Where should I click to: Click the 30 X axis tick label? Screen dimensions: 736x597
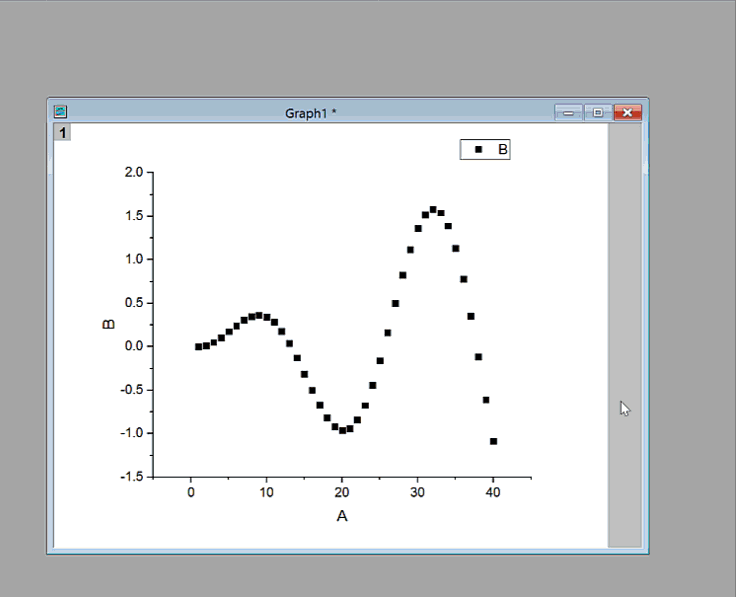pyautogui.click(x=417, y=492)
